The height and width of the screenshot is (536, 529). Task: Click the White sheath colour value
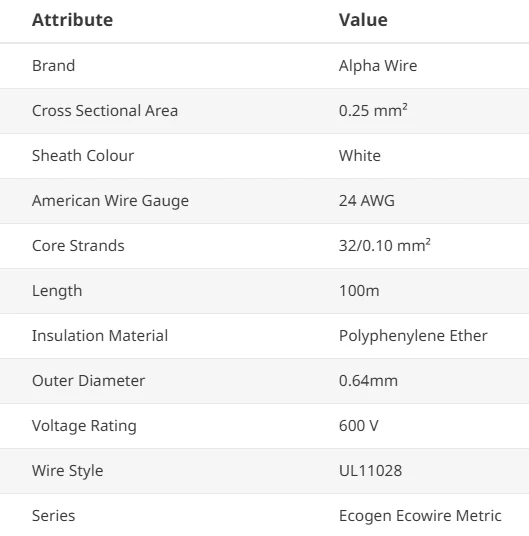(x=360, y=156)
